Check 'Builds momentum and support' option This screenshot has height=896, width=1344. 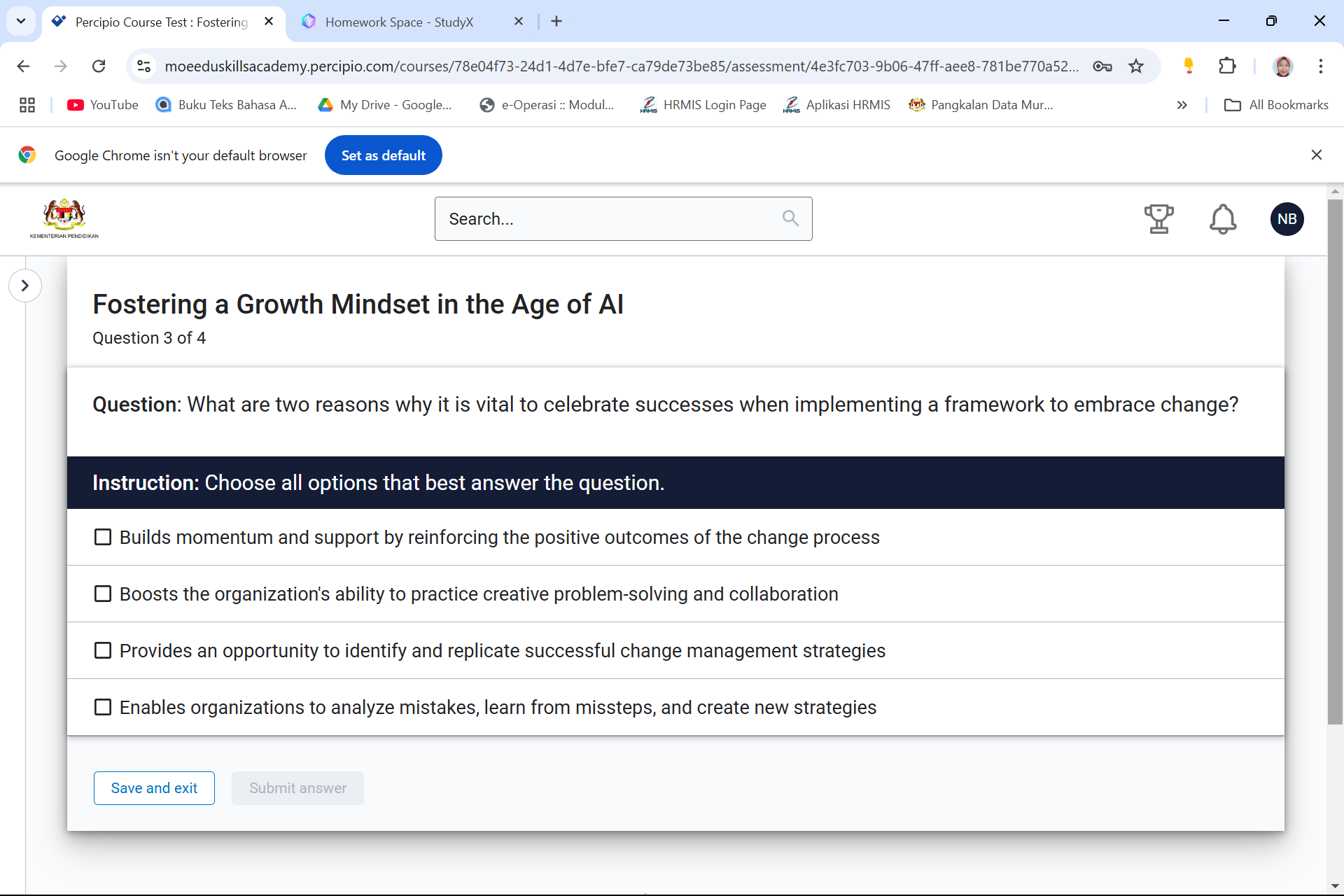coord(103,537)
